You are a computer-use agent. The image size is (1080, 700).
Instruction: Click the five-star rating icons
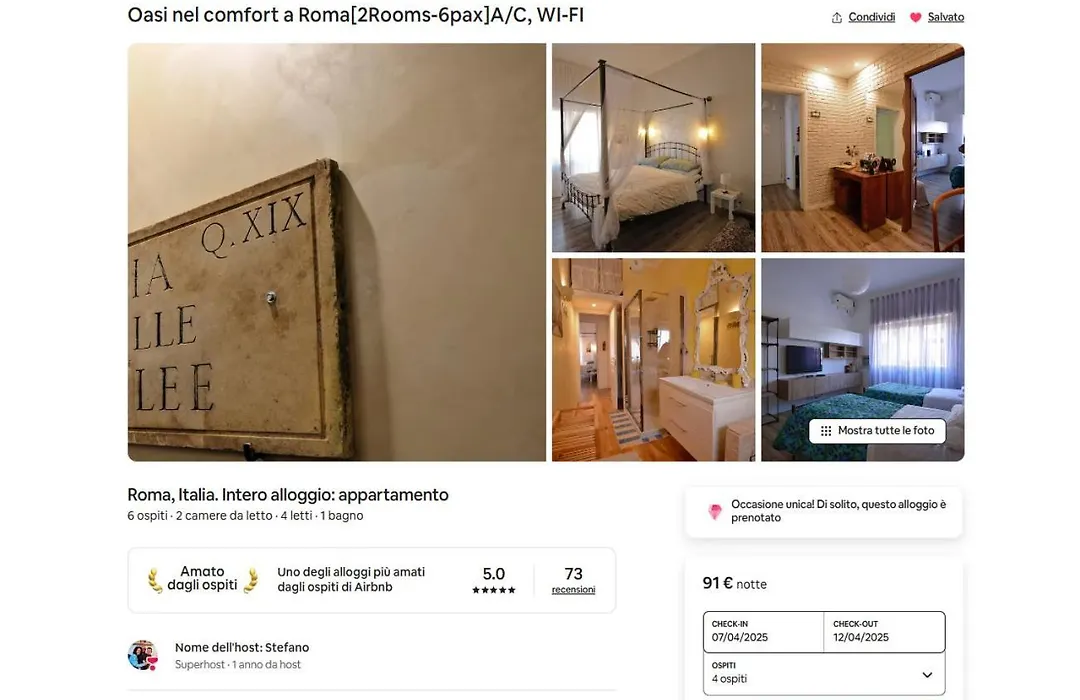(494, 590)
